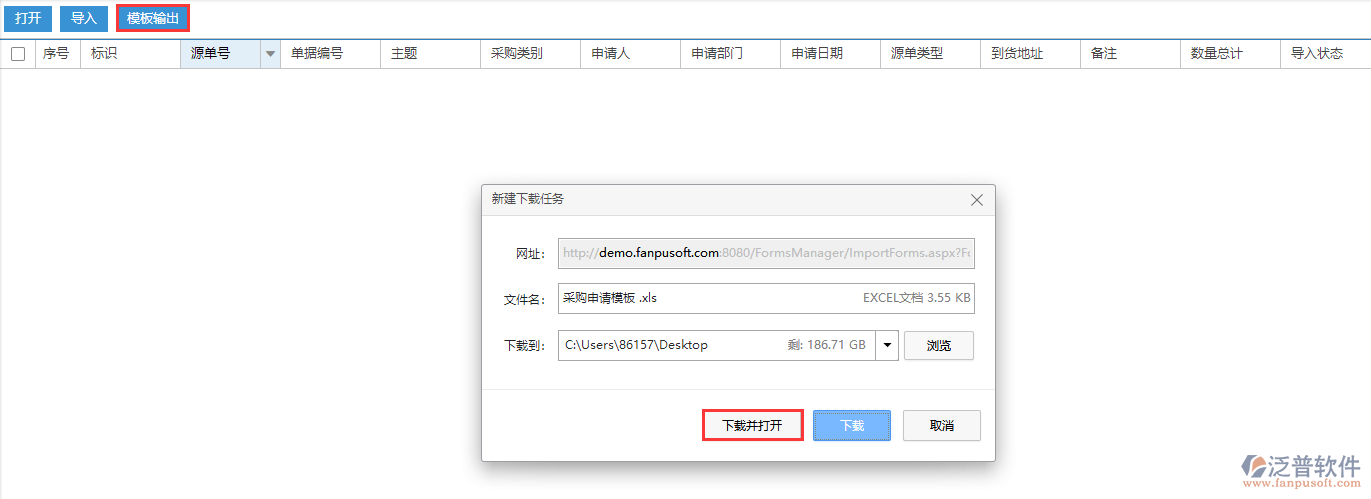
Task: Select the 采购类别 column header
Action: [517, 54]
